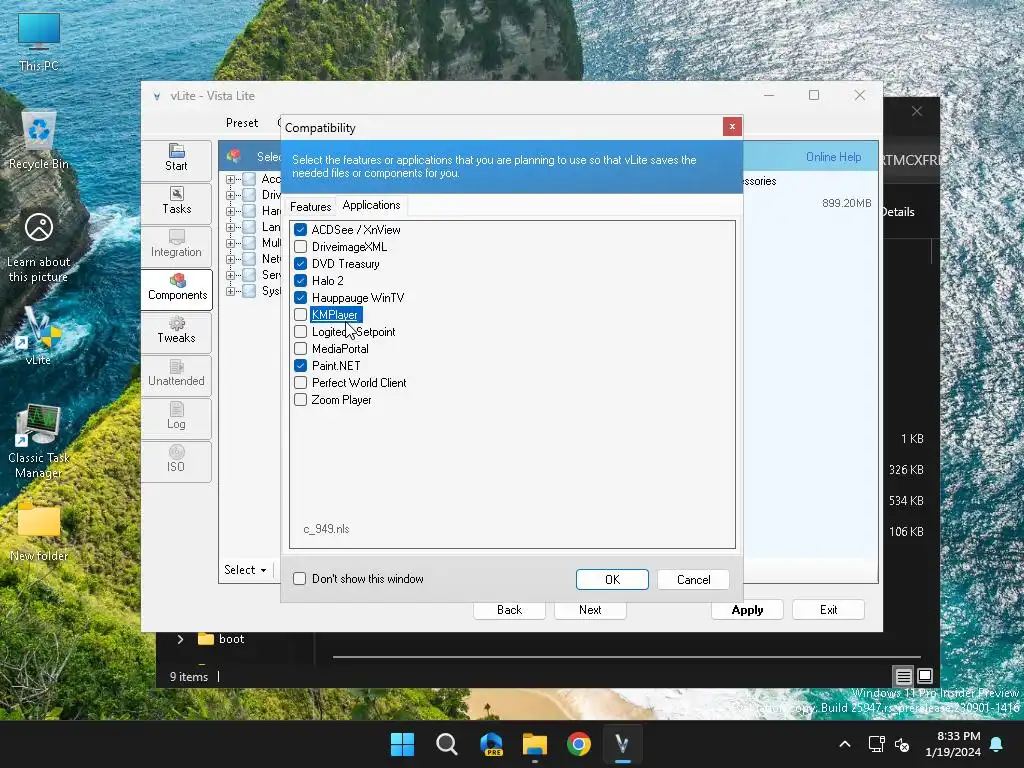Open File Explorer from taskbar

click(x=535, y=744)
